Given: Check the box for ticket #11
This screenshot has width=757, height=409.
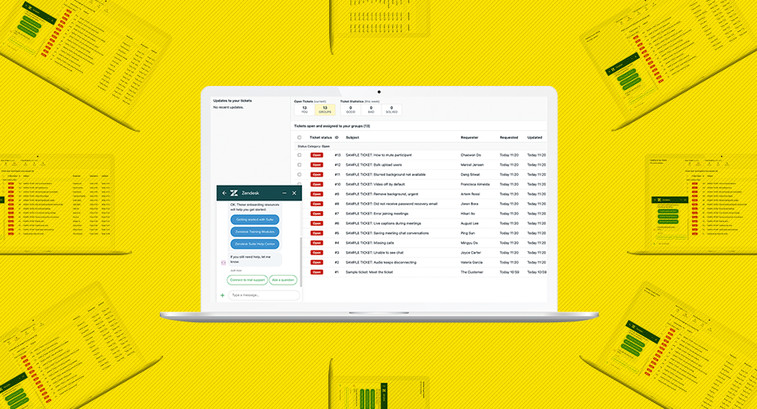Looking at the screenshot, I should (x=299, y=174).
